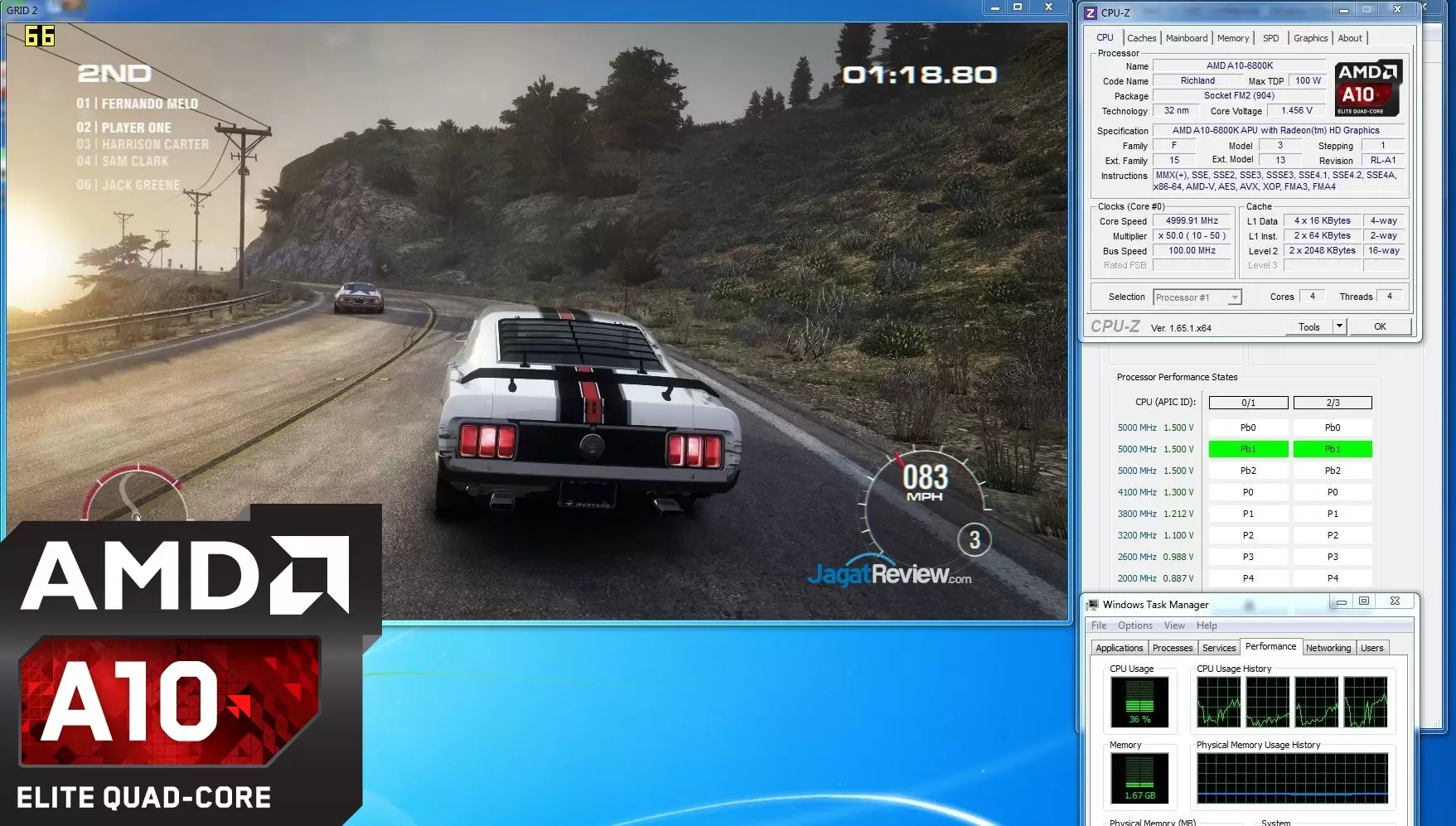This screenshot has width=1456, height=826.
Task: Minimize the CPU-Z window
Action: point(1343,10)
